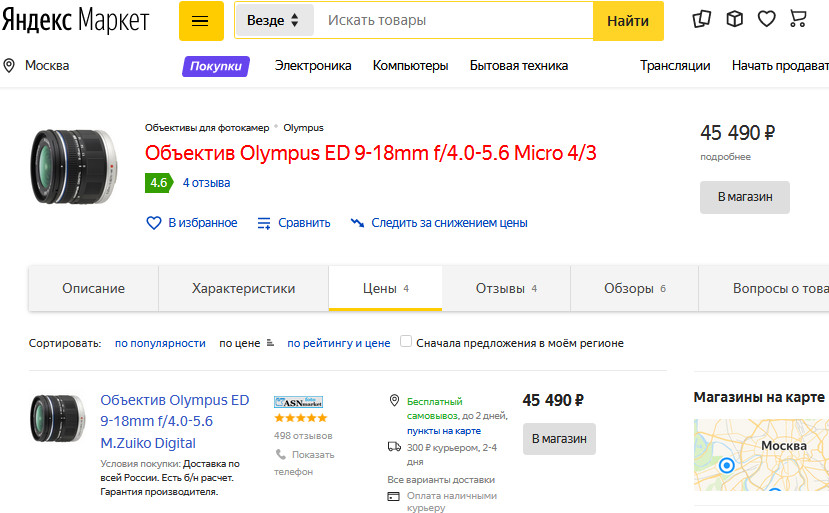The height and width of the screenshot is (513, 829).
Task: Open the 4 отзыва reviews link
Action: point(206,183)
